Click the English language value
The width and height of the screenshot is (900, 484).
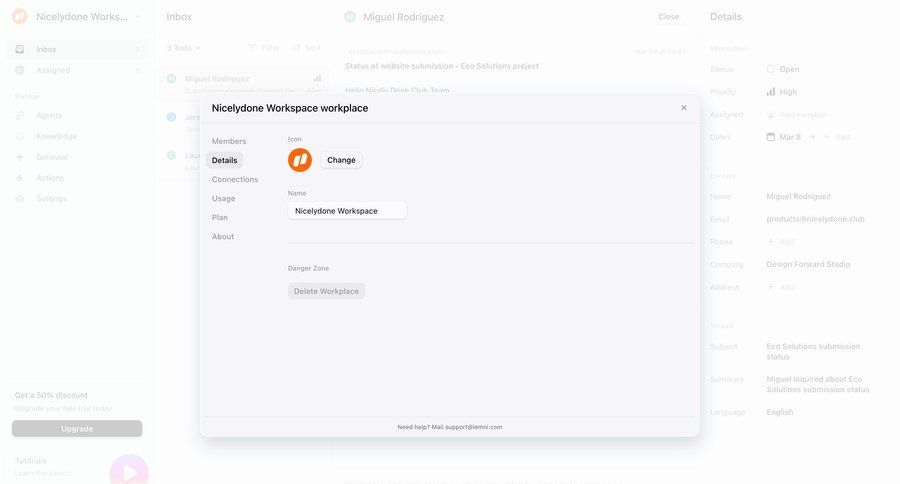[779, 412]
